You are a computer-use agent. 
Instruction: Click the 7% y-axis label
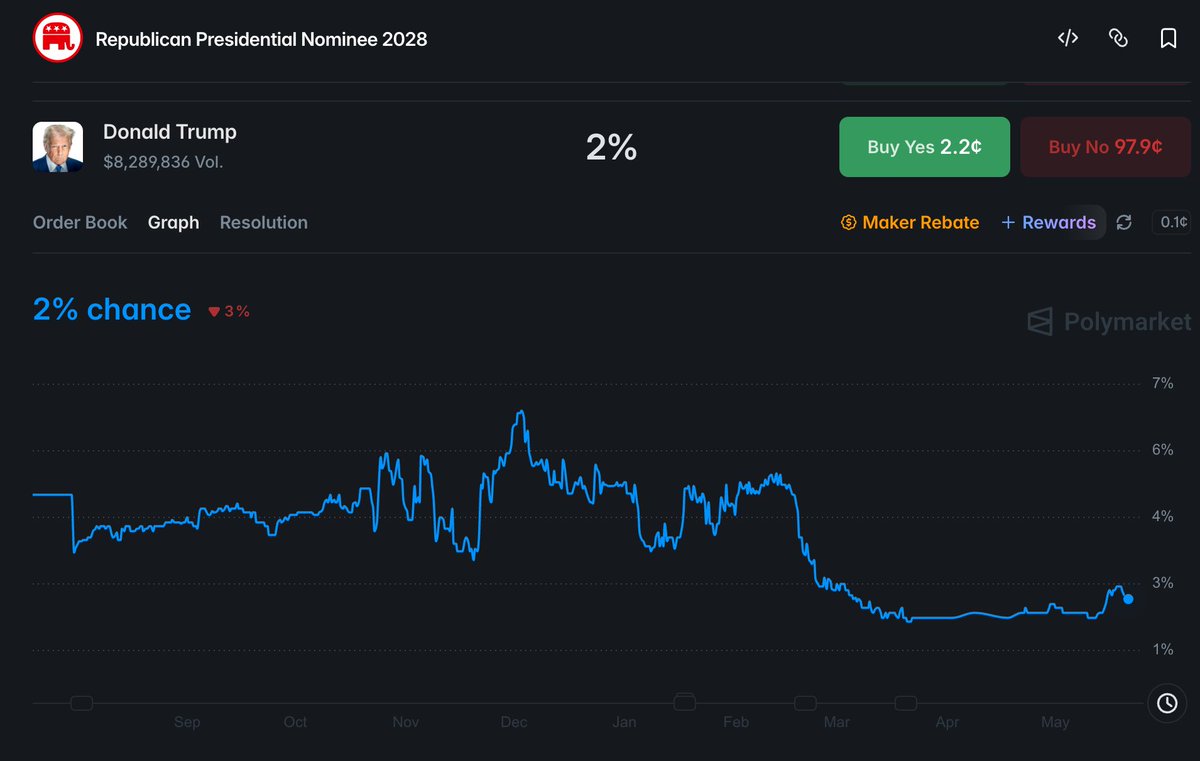(1162, 384)
